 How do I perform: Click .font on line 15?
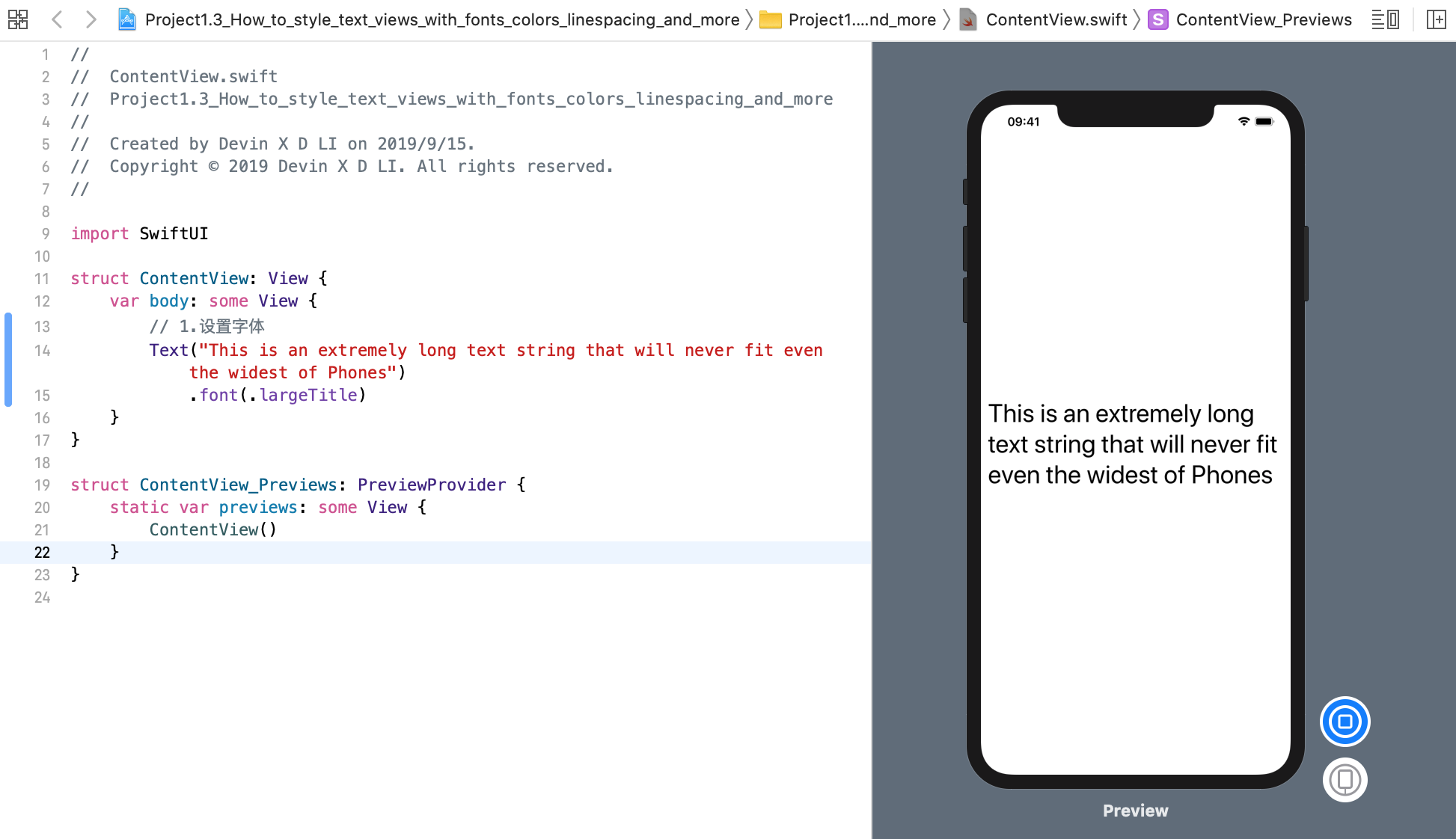213,395
